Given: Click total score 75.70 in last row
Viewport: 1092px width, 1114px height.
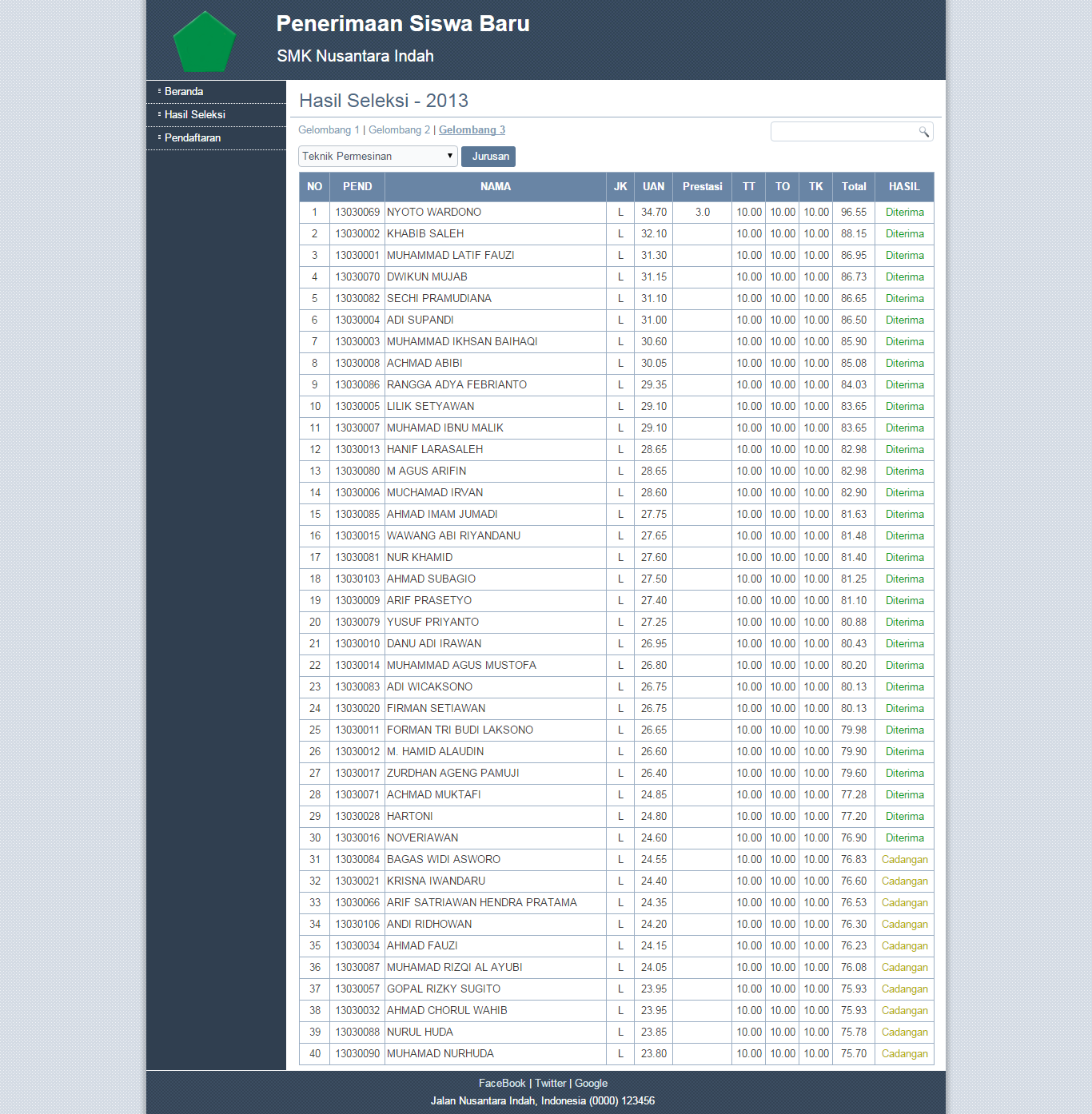Looking at the screenshot, I should click(854, 1053).
